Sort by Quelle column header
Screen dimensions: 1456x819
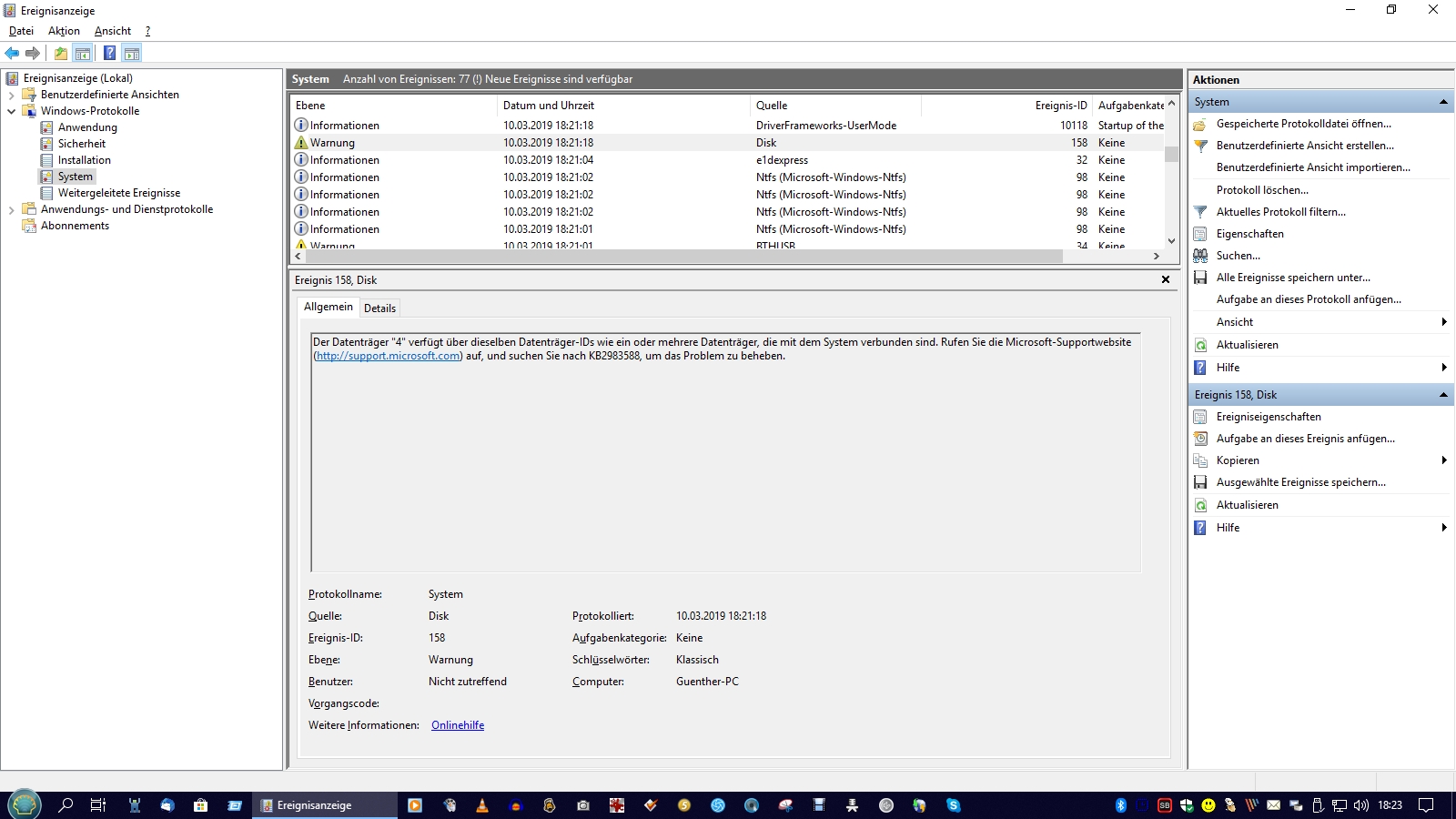coord(835,106)
